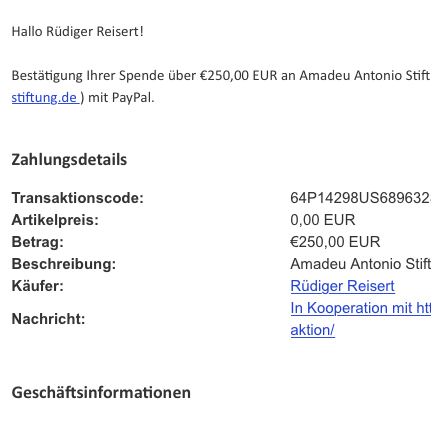This screenshot has height=421, width=431.
Task: Click the Transaktionscode label
Action: pyautogui.click(x=78, y=198)
